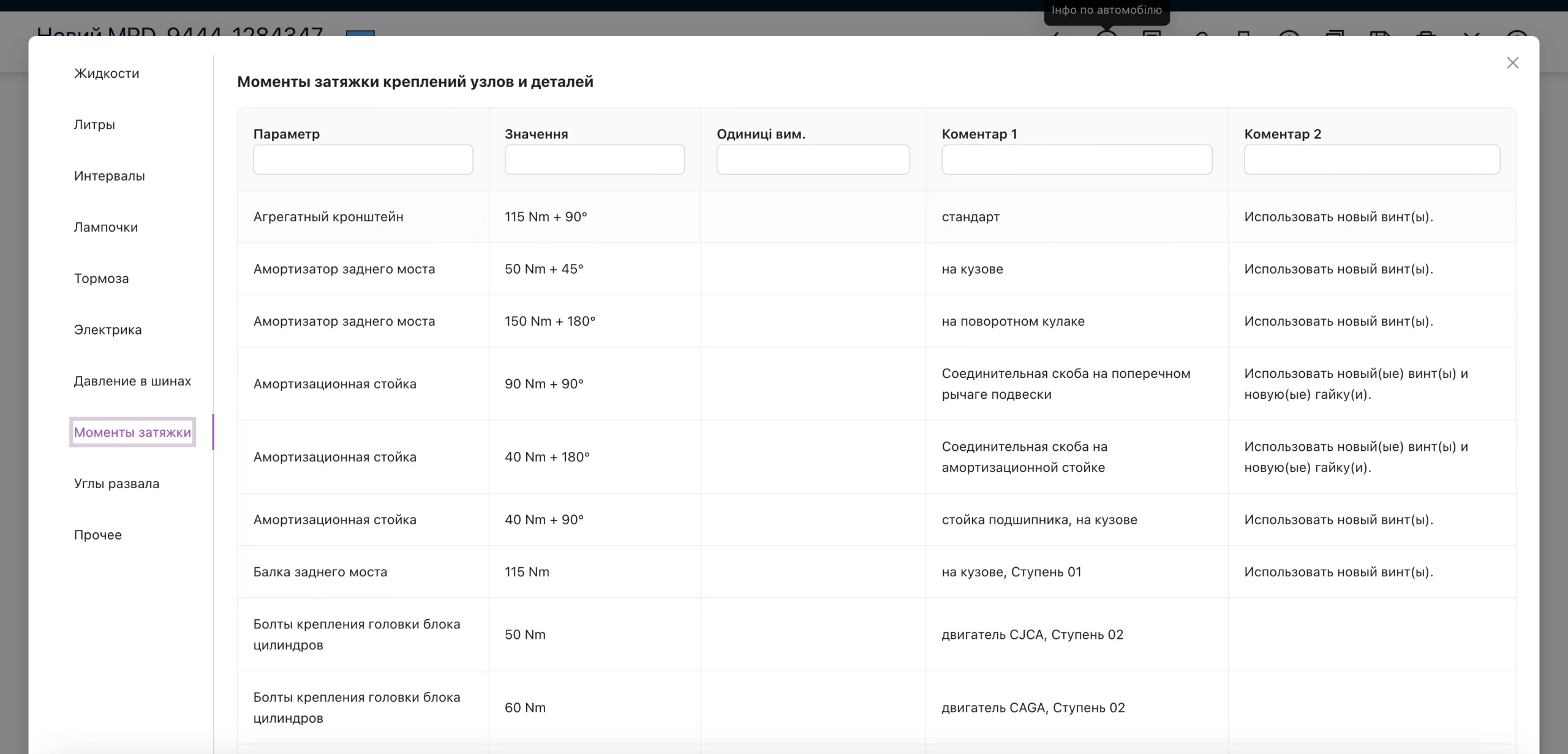Viewport: 1568px width, 754px height.
Task: Click value 40 Nm + 90°
Action: click(544, 519)
